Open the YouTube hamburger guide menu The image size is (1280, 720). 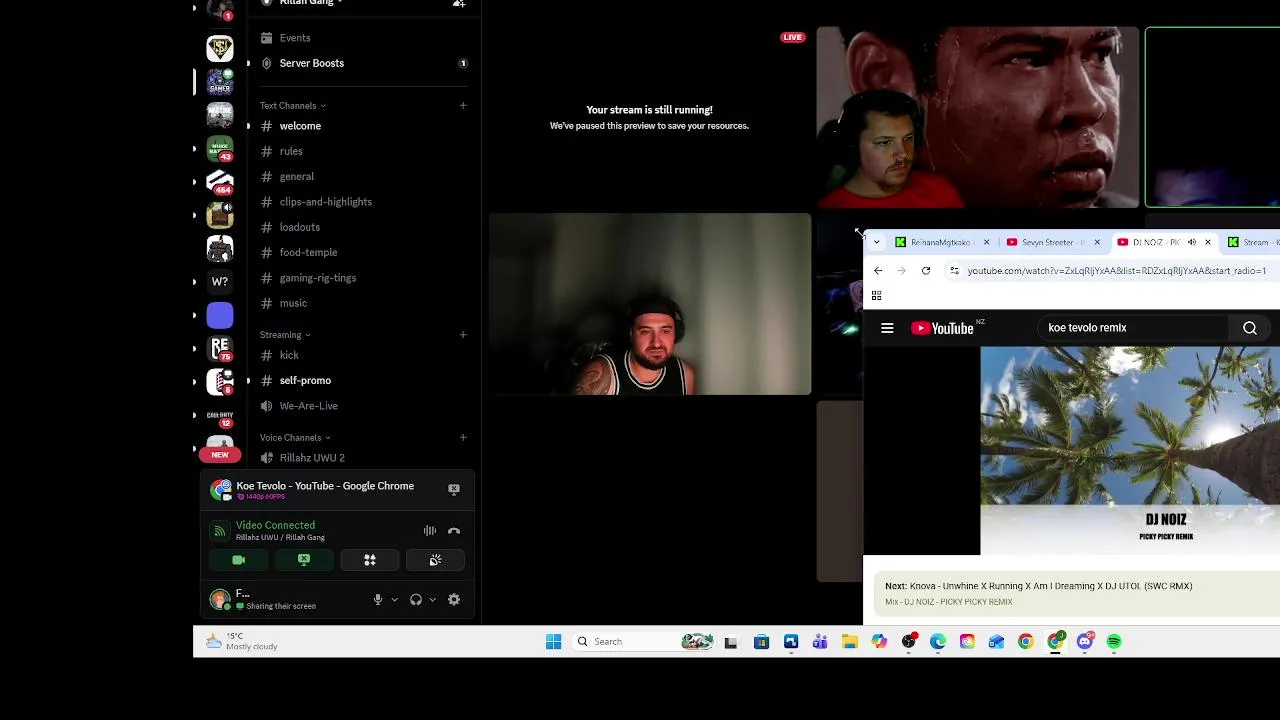tap(887, 328)
